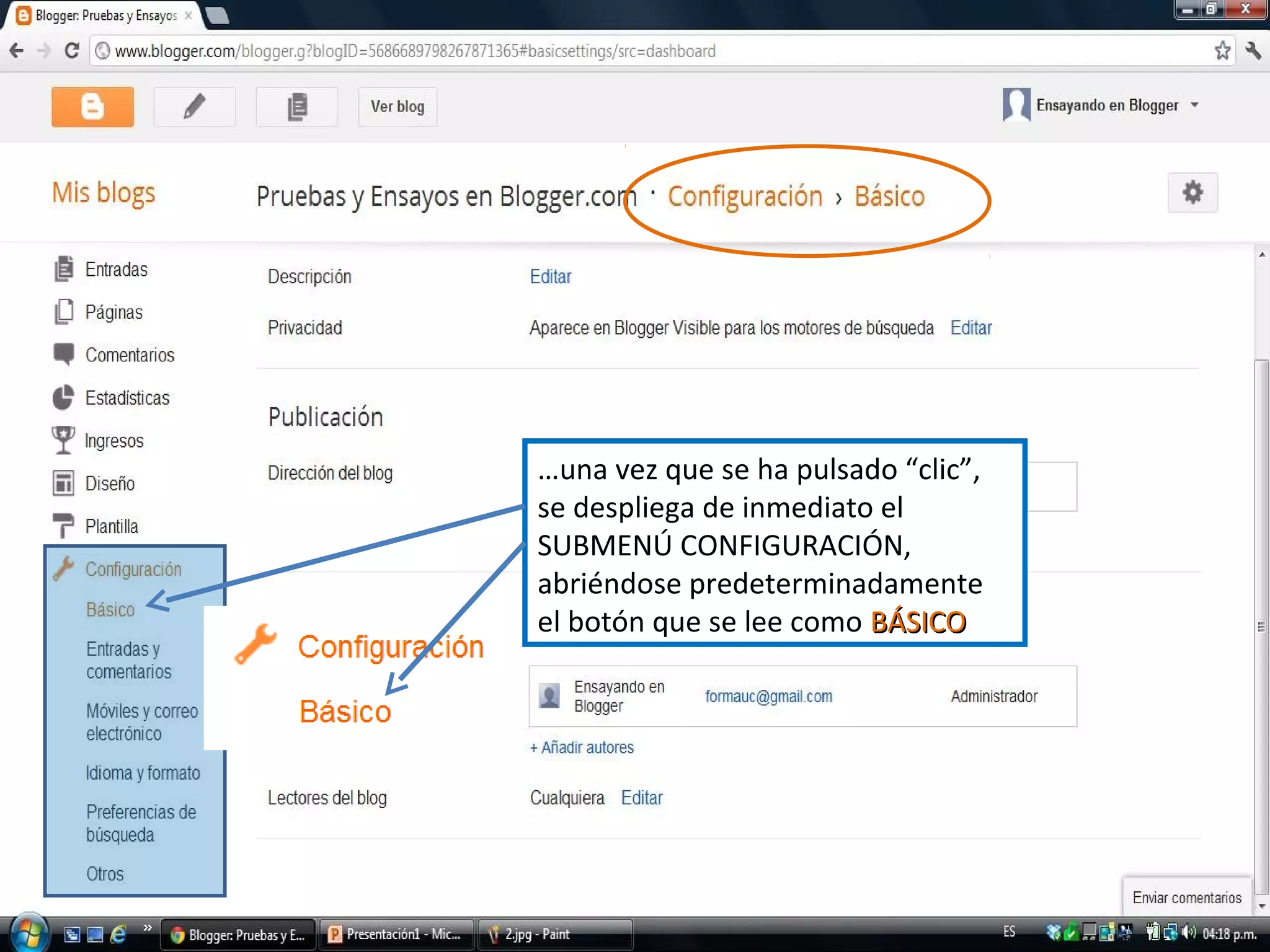The height and width of the screenshot is (952, 1270).
Task: Create a new post with pencil icon
Action: pyautogui.click(x=194, y=107)
